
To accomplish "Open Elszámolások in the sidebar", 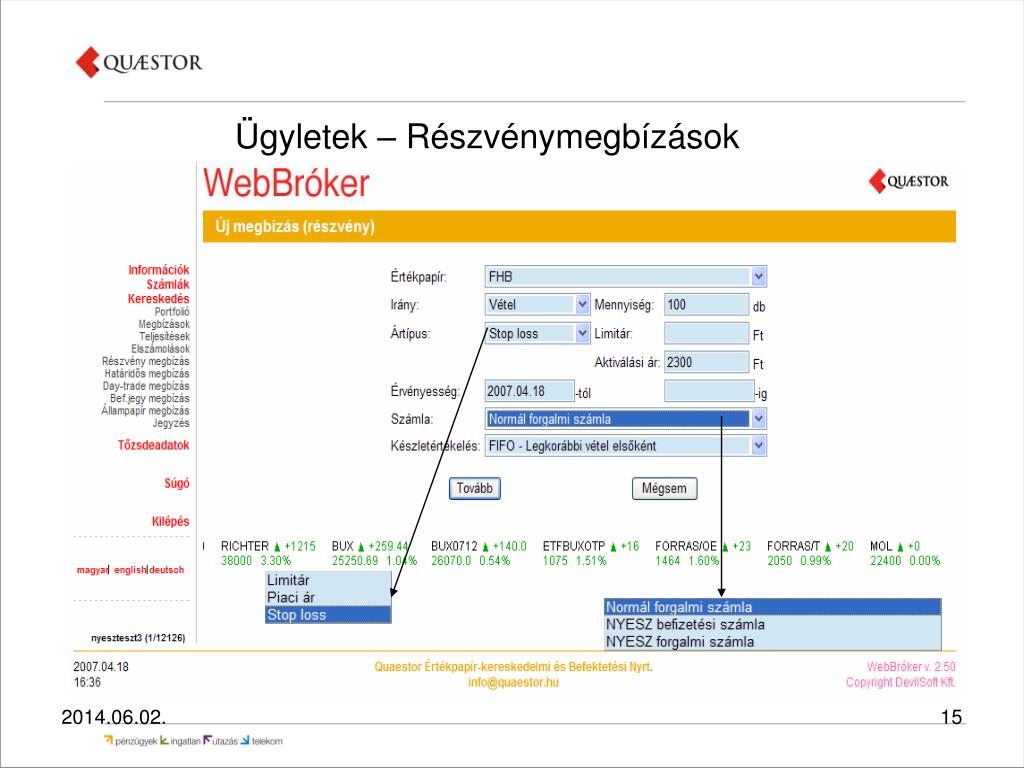I will point(160,349).
